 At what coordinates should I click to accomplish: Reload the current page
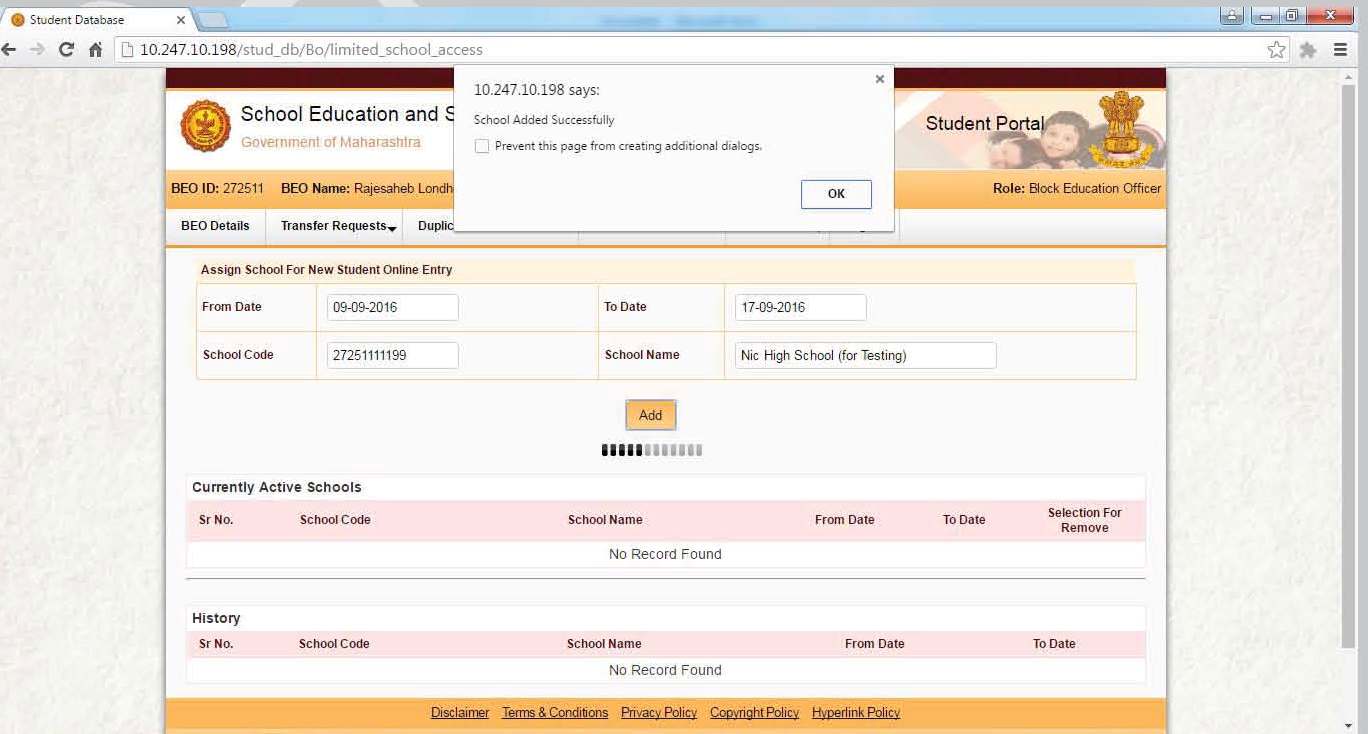click(x=66, y=48)
